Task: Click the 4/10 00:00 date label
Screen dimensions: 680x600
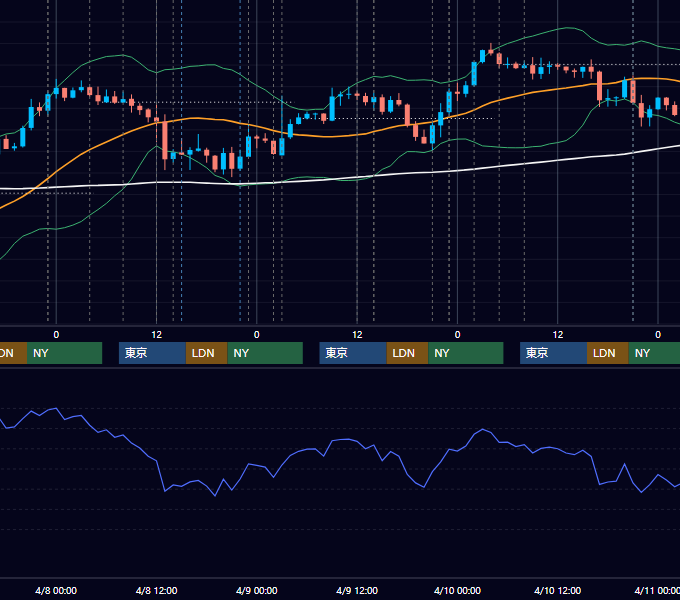Action: point(458,590)
